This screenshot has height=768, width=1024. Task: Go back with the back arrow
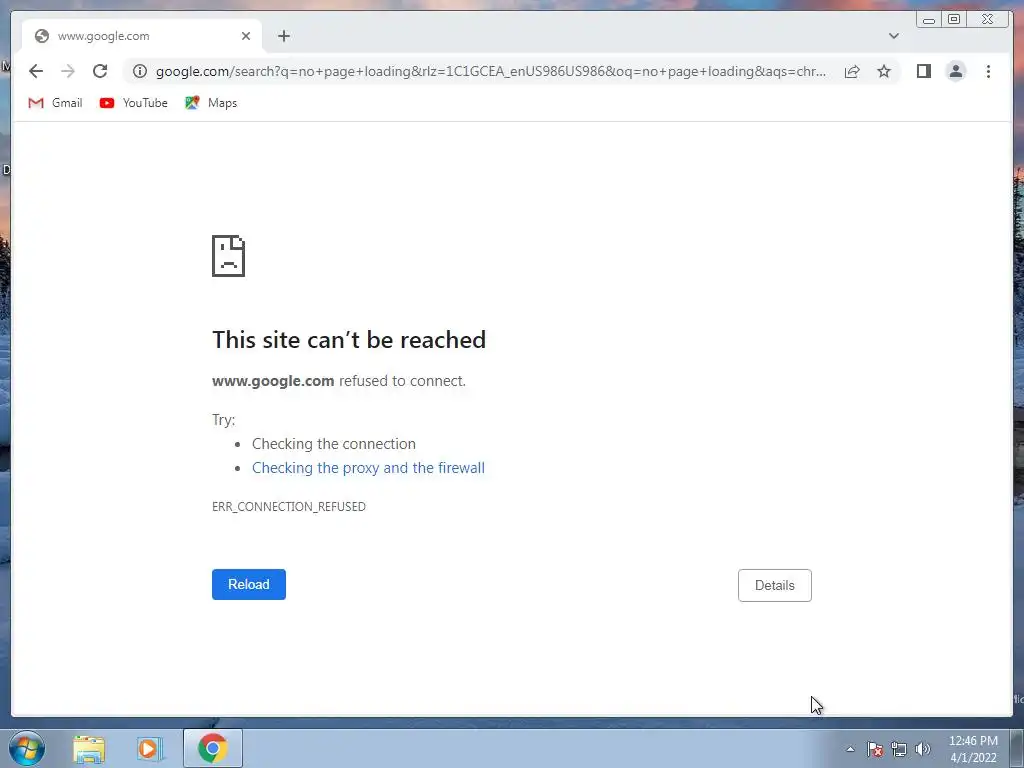tap(36, 71)
